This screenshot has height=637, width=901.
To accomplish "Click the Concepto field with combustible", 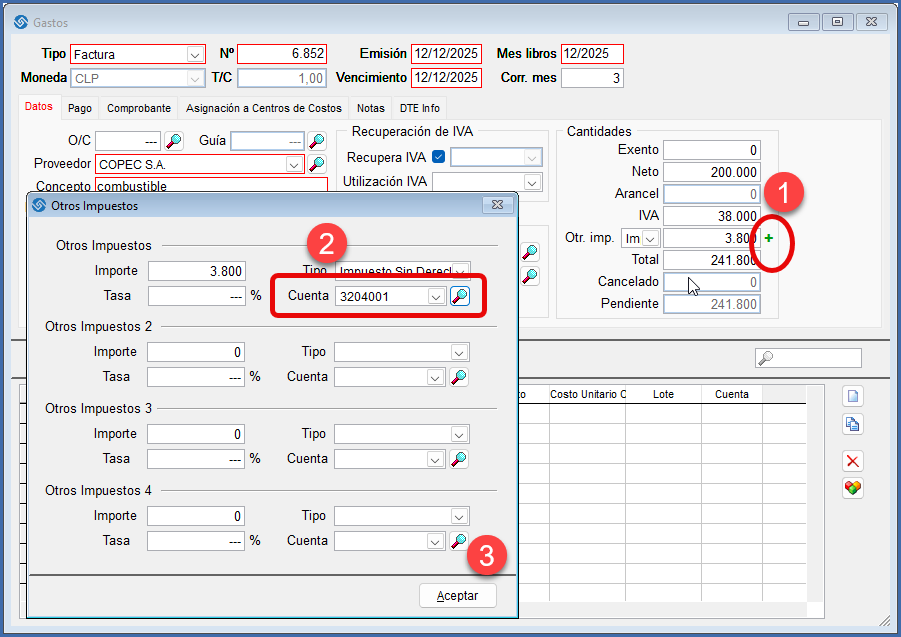I will [211, 185].
